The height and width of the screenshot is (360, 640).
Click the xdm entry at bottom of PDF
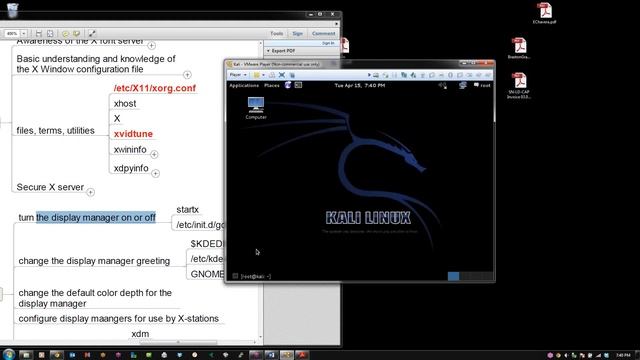tap(140, 334)
